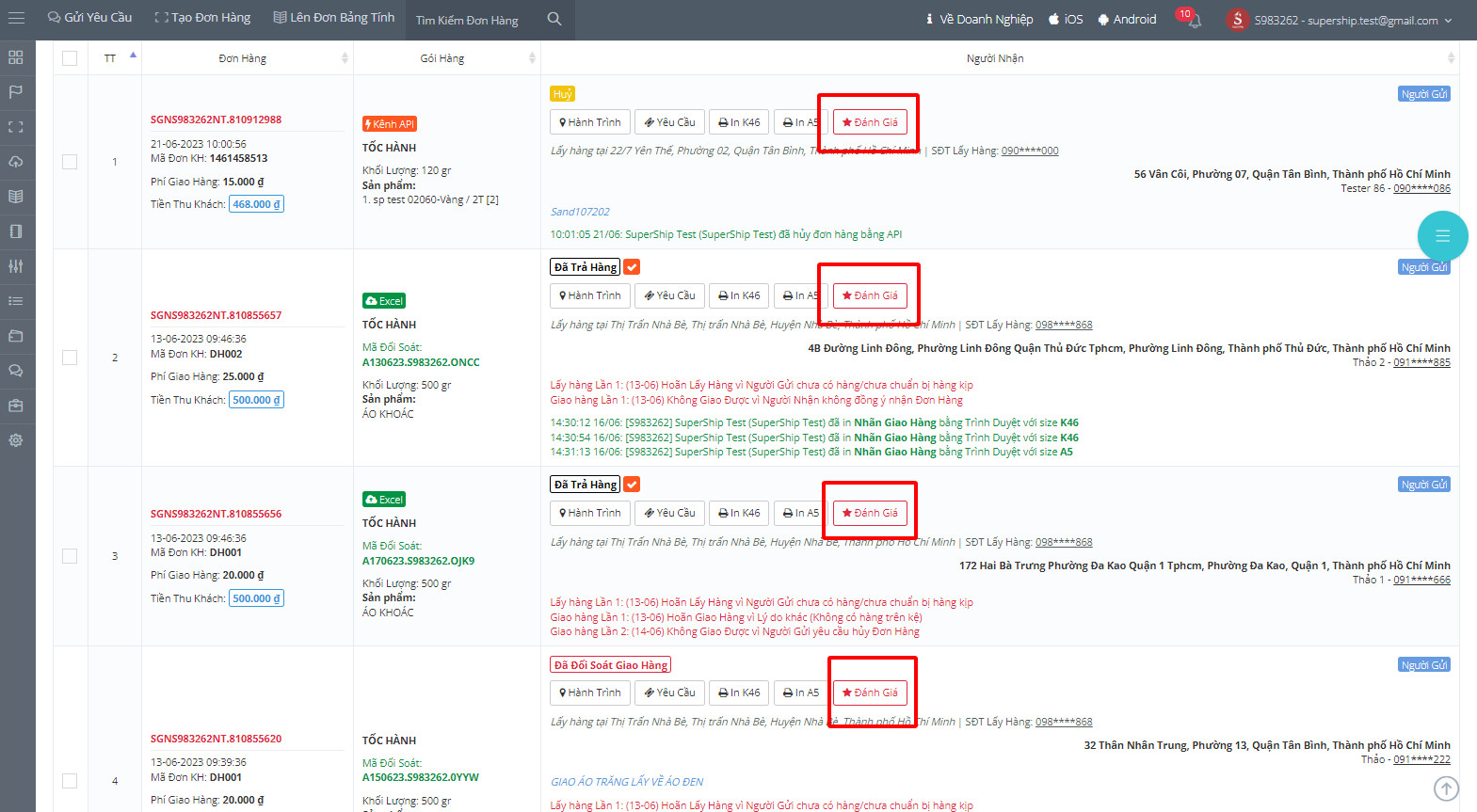Click the tablet icon in sidebar
The height and width of the screenshot is (812, 1477).
(16, 231)
